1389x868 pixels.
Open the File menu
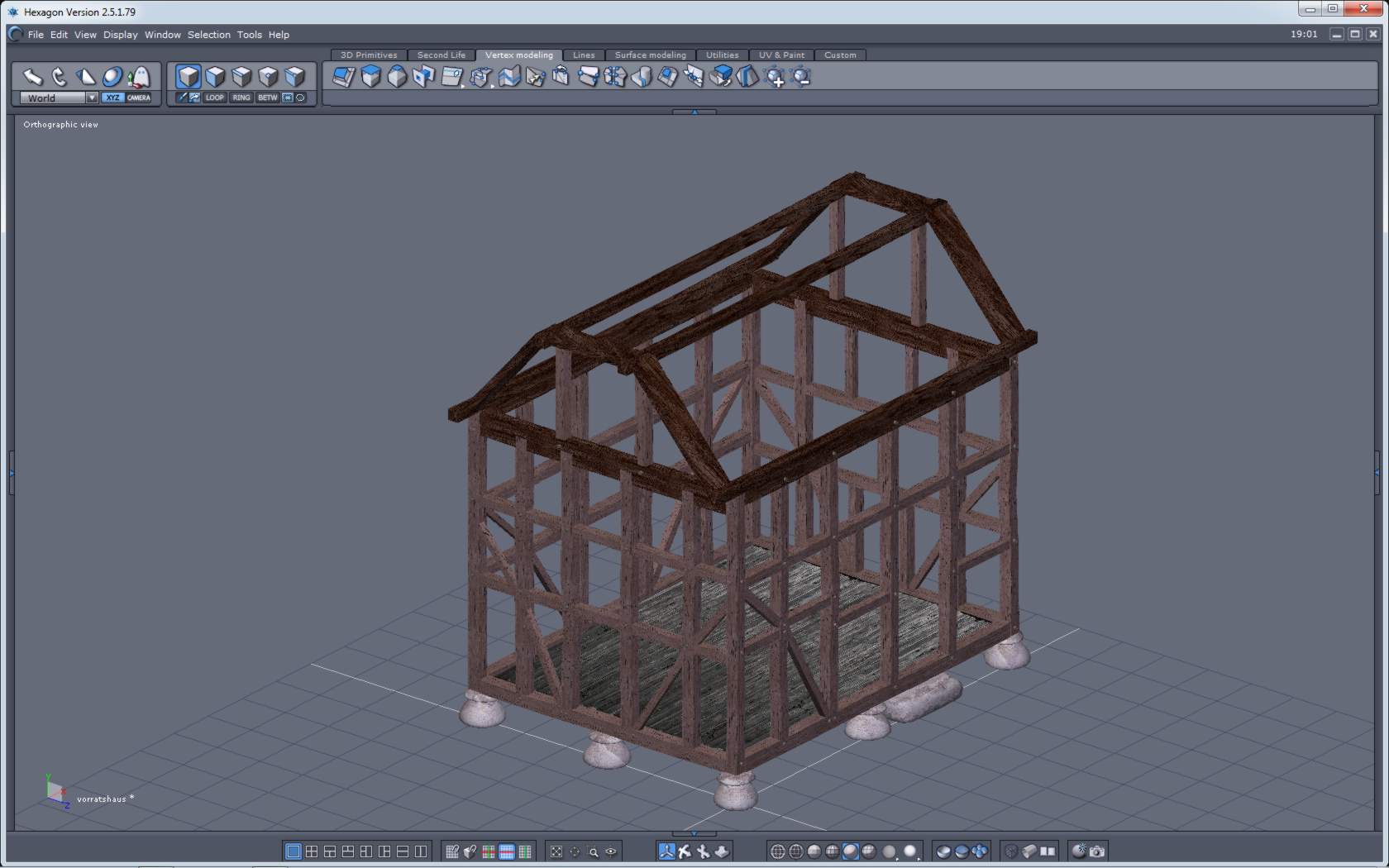click(36, 35)
